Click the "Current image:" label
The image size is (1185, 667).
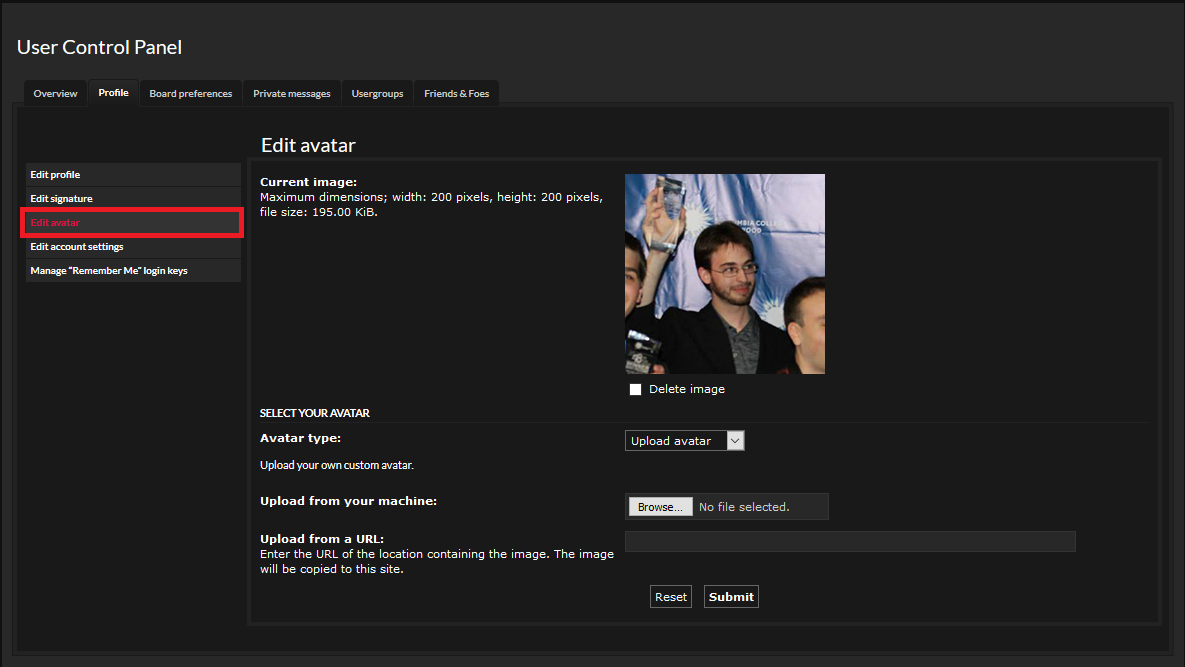tap(308, 182)
